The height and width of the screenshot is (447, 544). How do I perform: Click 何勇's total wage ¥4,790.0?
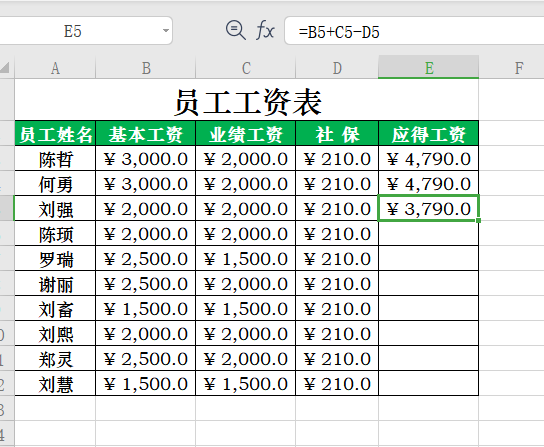428,183
